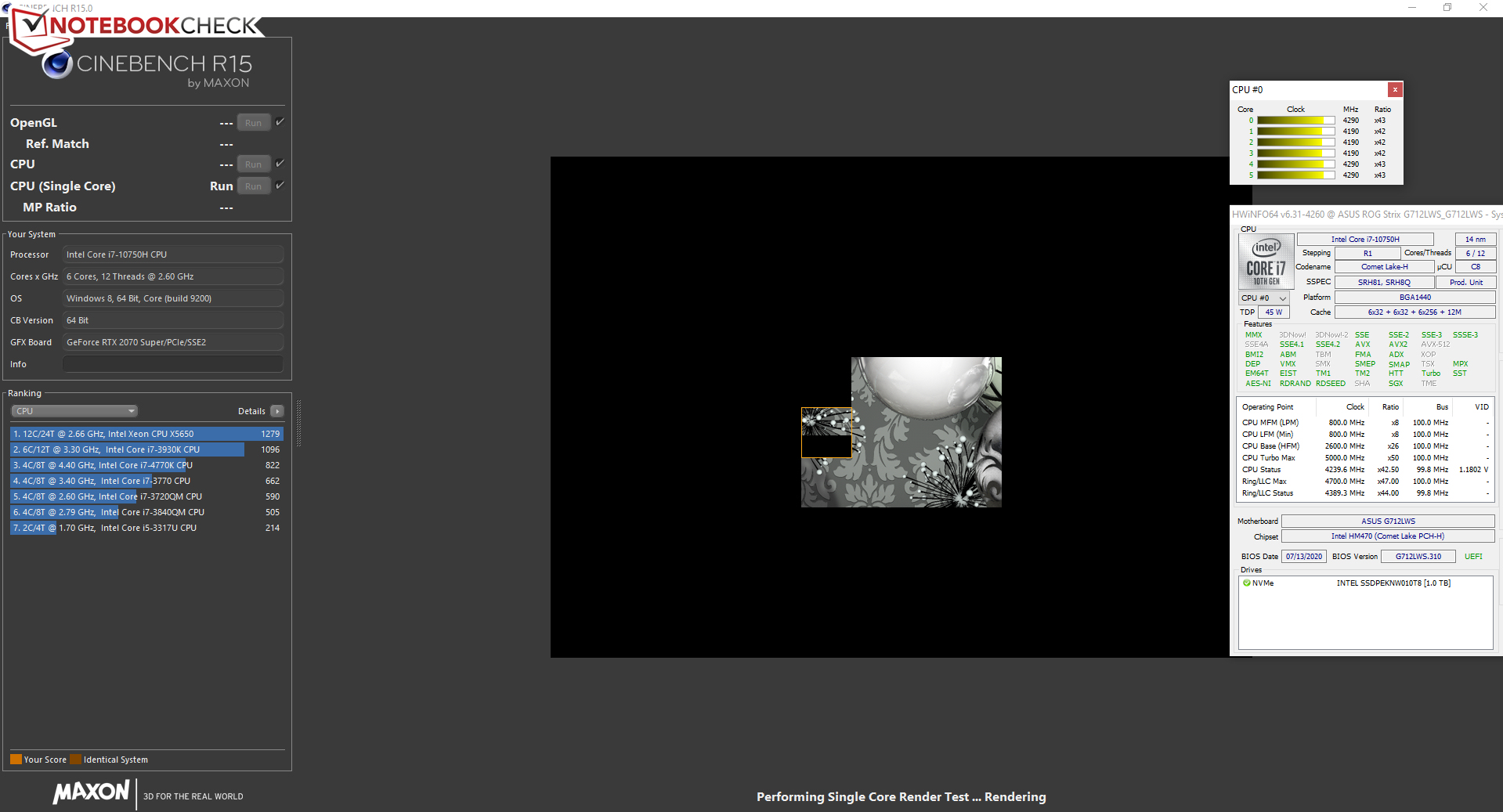Screen dimensions: 1503x812
Task: Click the active orange render tile
Action: click(x=826, y=432)
